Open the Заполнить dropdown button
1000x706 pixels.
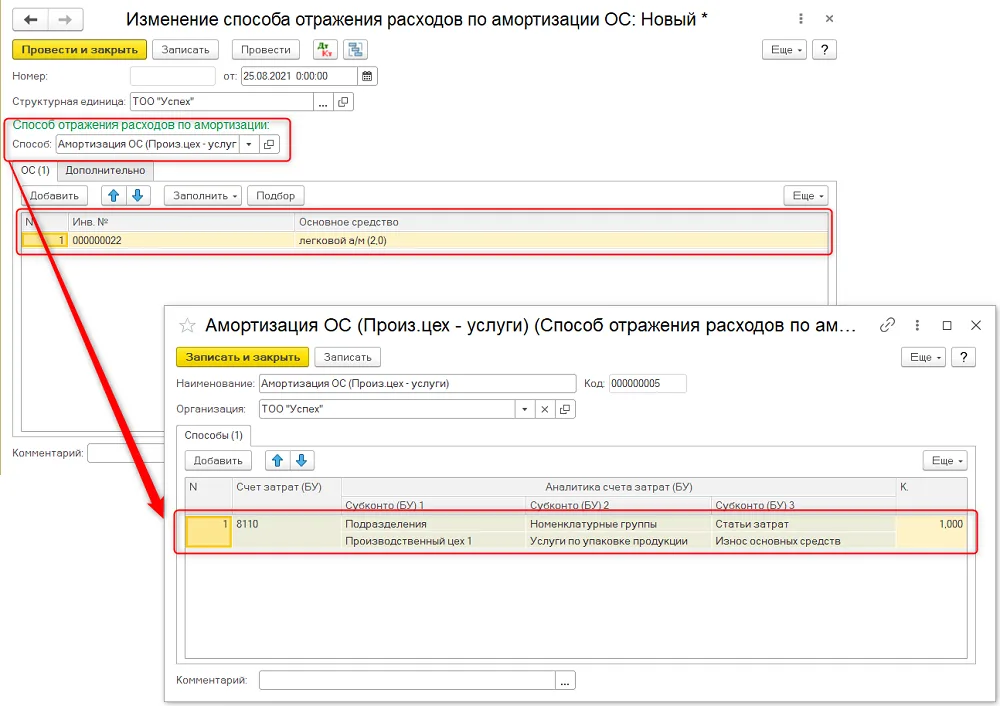[203, 196]
